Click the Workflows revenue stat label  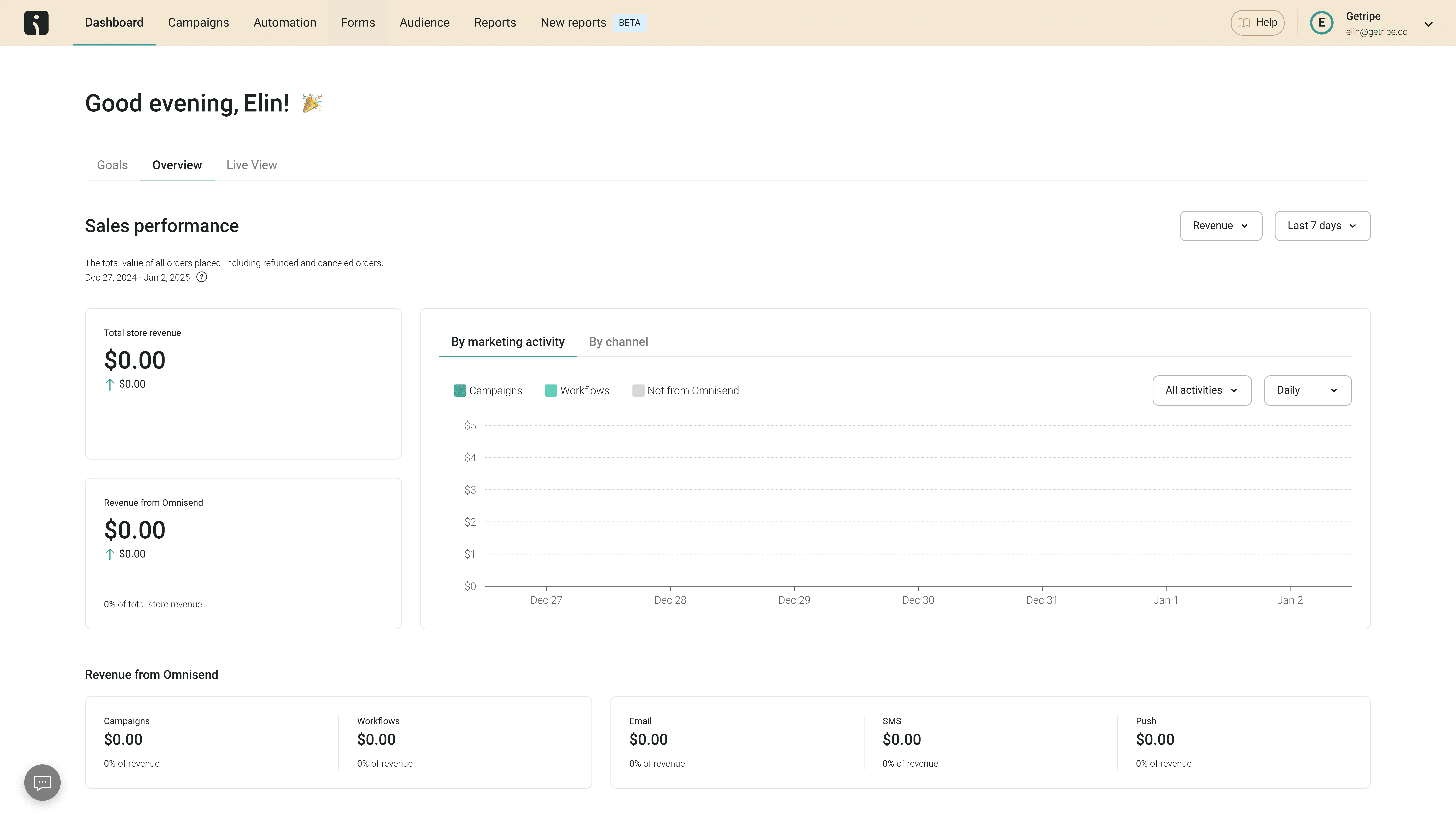tap(378, 721)
